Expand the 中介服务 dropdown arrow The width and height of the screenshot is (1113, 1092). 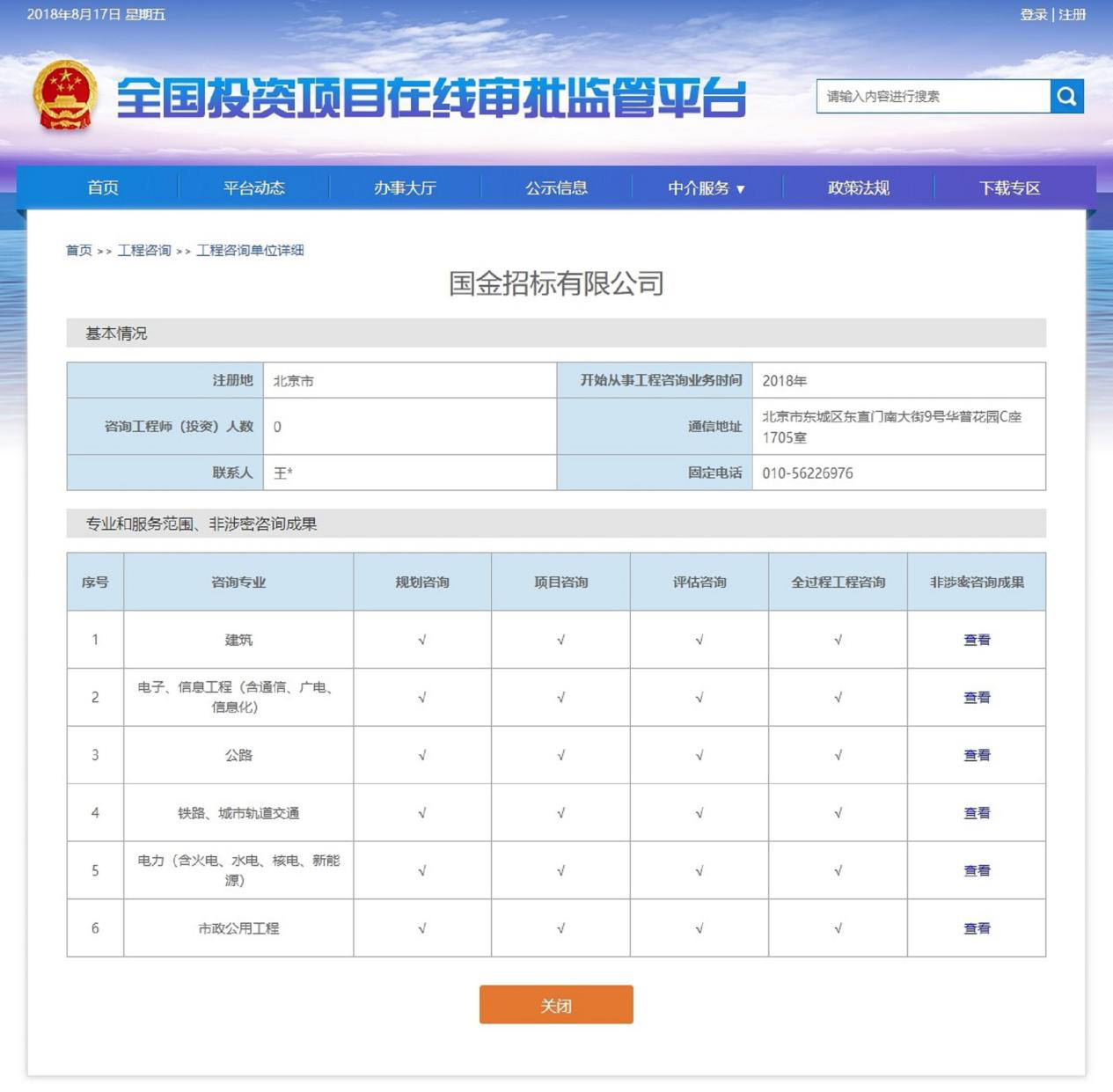tap(740, 189)
